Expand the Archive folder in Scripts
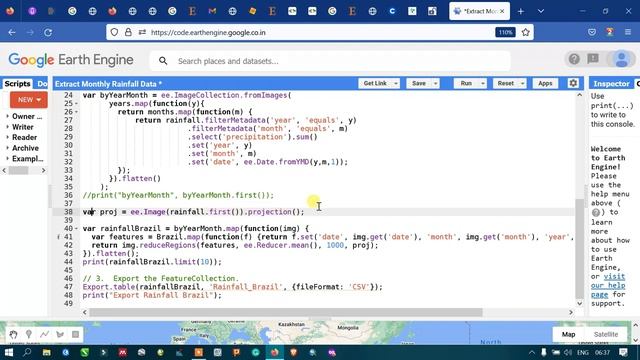The height and width of the screenshot is (360, 640). click(x=7, y=148)
